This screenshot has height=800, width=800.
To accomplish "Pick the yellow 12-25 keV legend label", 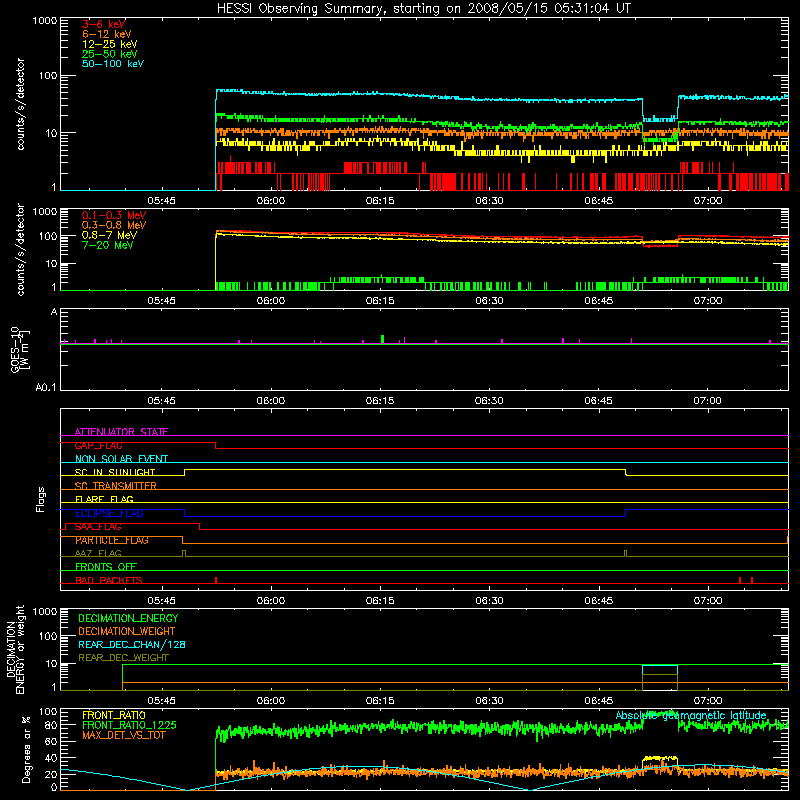I will (x=110, y=44).
